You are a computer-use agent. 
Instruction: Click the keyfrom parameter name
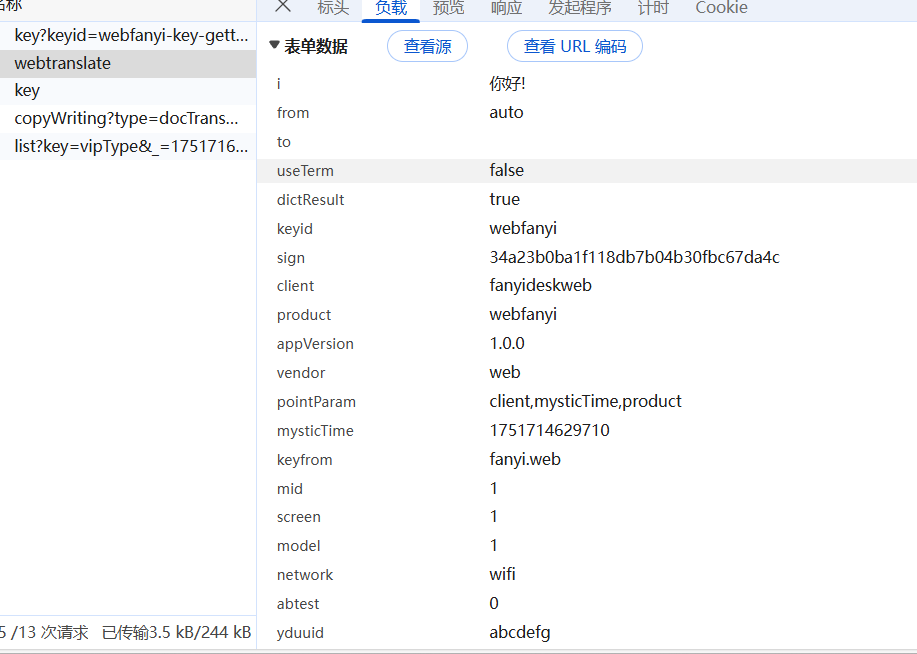(x=305, y=460)
